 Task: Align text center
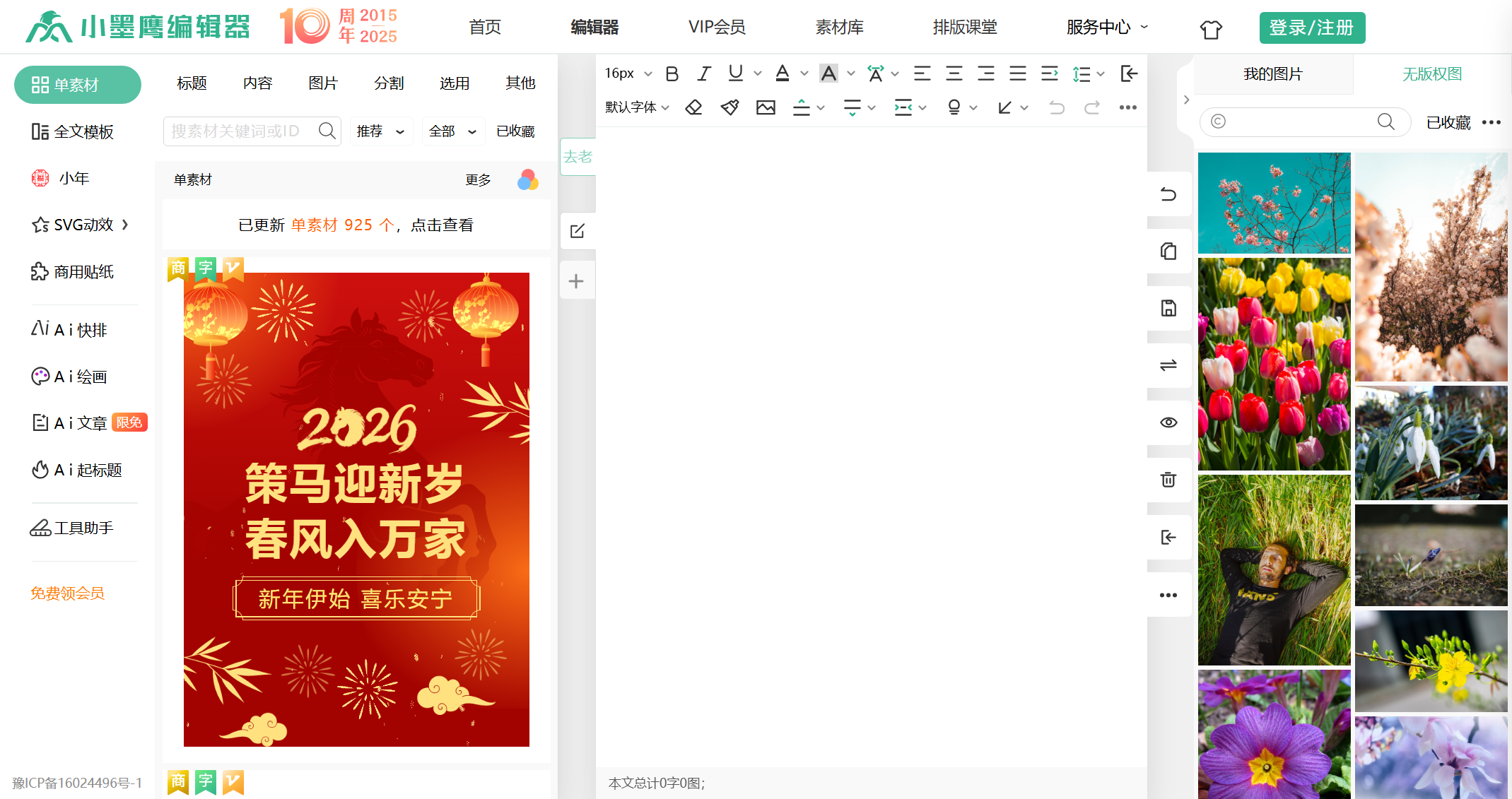[954, 73]
